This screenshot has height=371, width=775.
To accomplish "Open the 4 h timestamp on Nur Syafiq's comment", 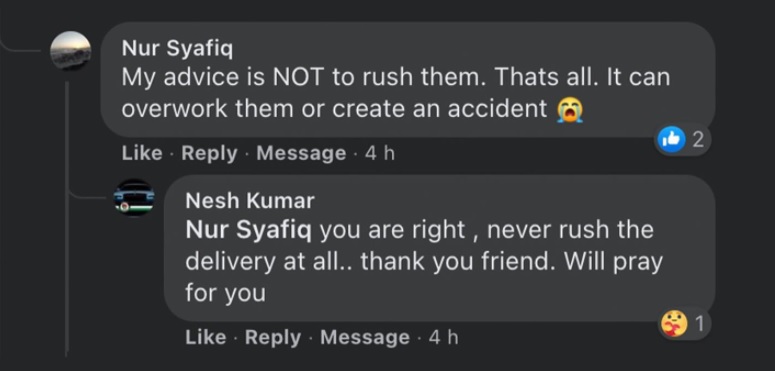I will (x=380, y=153).
